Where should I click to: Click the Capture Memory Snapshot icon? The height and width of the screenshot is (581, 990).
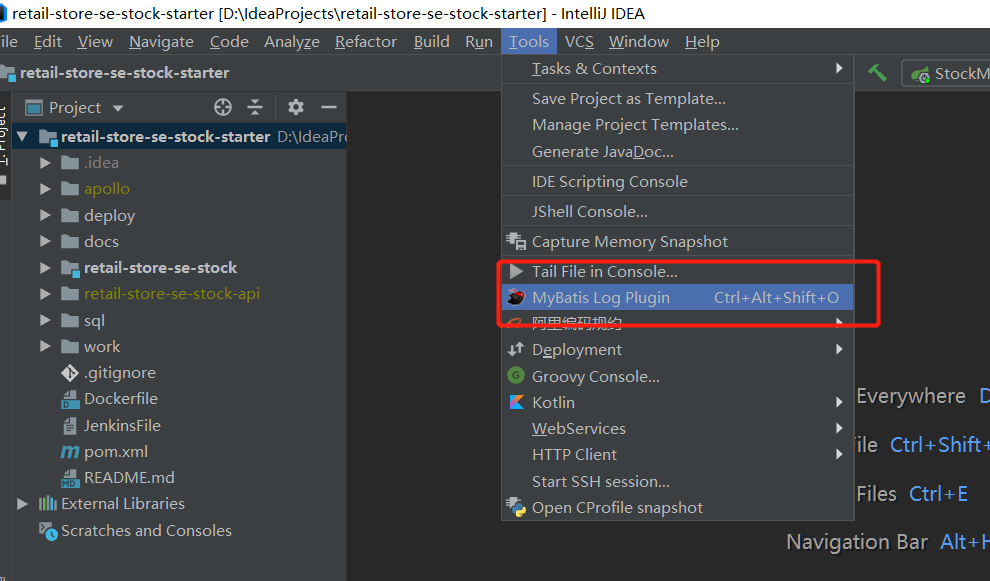point(516,241)
